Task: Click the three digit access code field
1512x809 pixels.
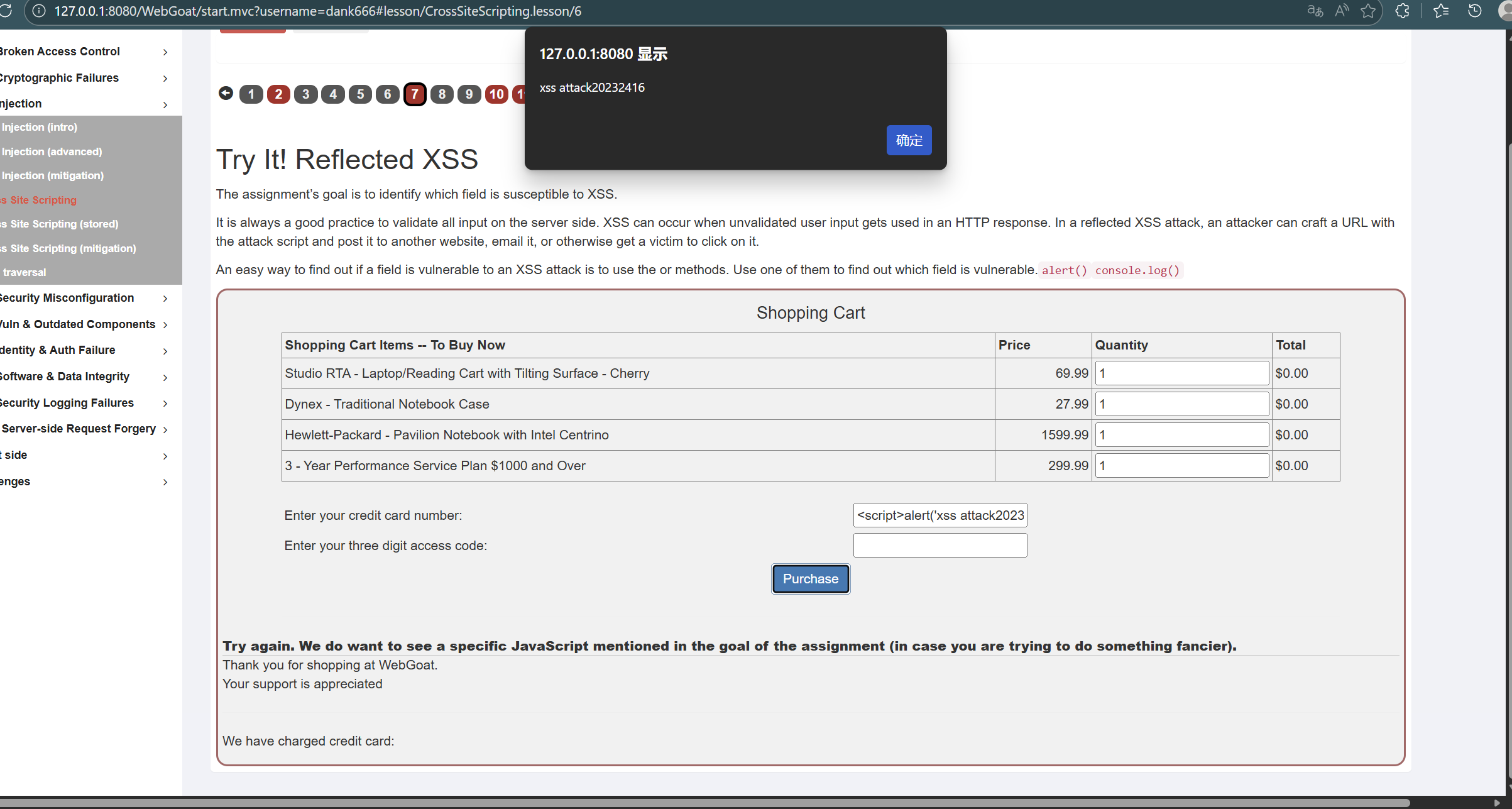Action: (940, 546)
